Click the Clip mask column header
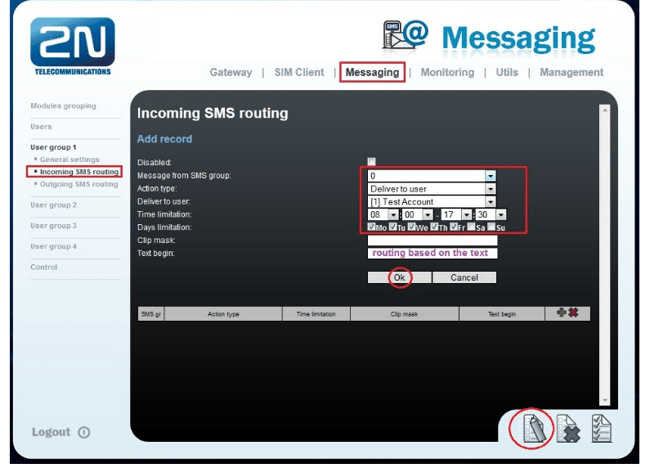 [405, 314]
